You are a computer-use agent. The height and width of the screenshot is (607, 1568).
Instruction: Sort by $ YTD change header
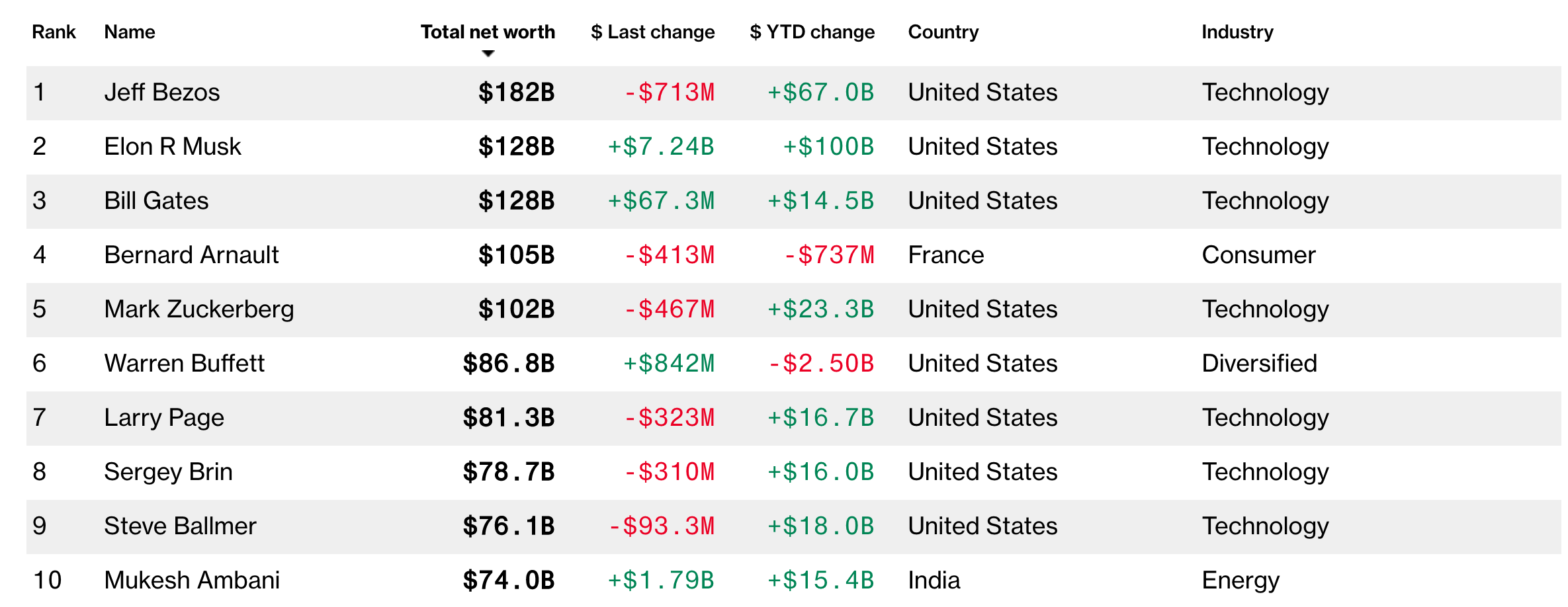812,32
